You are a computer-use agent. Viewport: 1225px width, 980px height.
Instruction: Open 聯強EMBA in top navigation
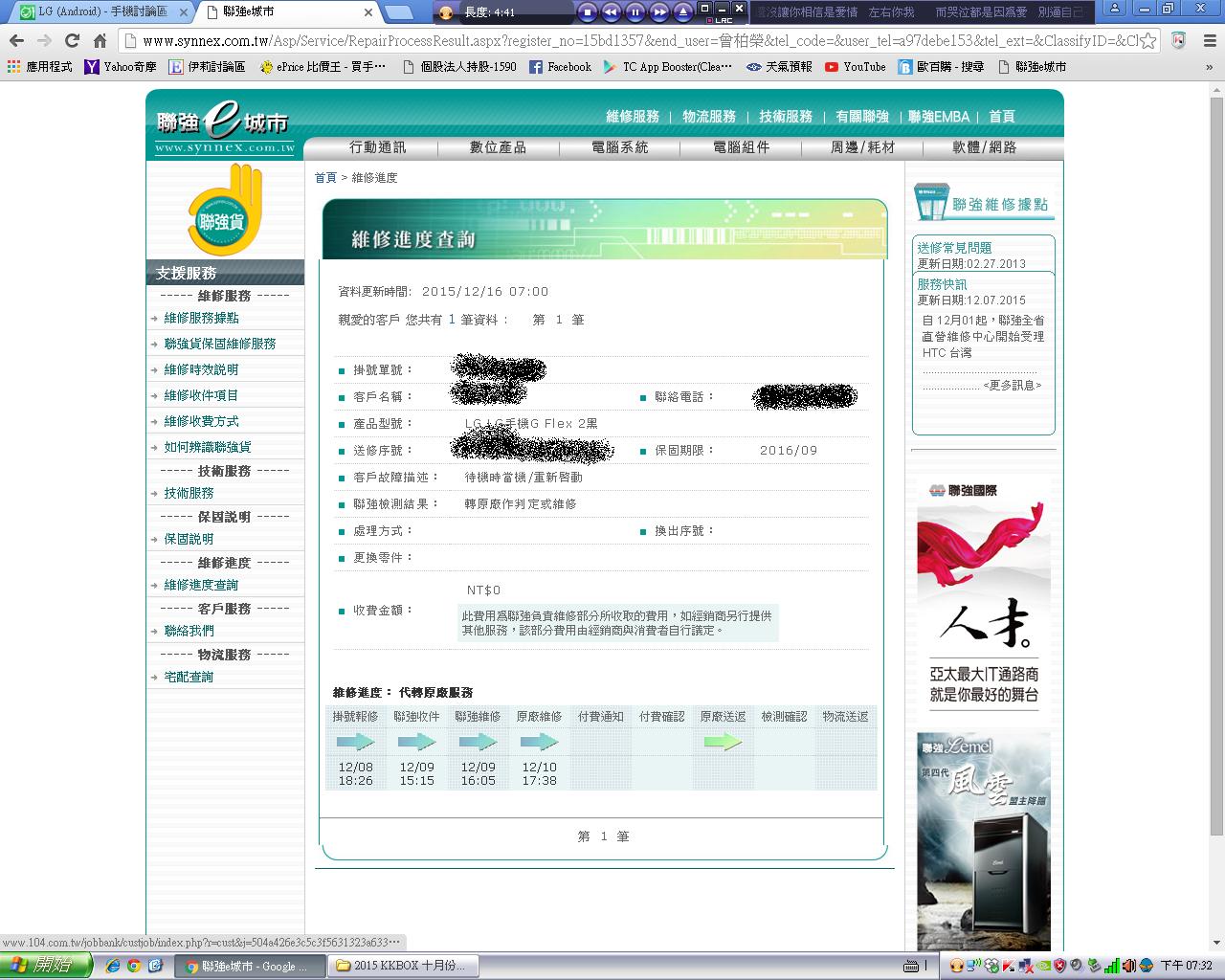(939, 117)
